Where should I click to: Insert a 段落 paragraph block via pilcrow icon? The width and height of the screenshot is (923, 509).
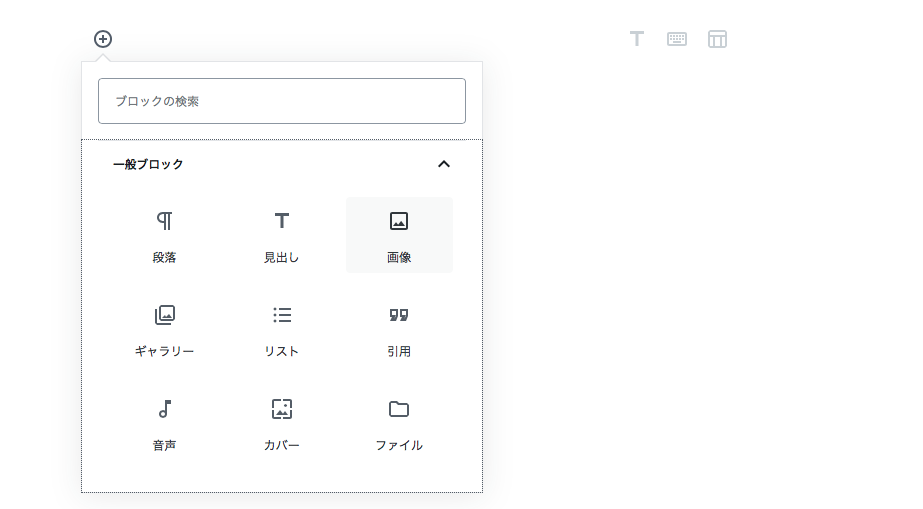coord(164,221)
